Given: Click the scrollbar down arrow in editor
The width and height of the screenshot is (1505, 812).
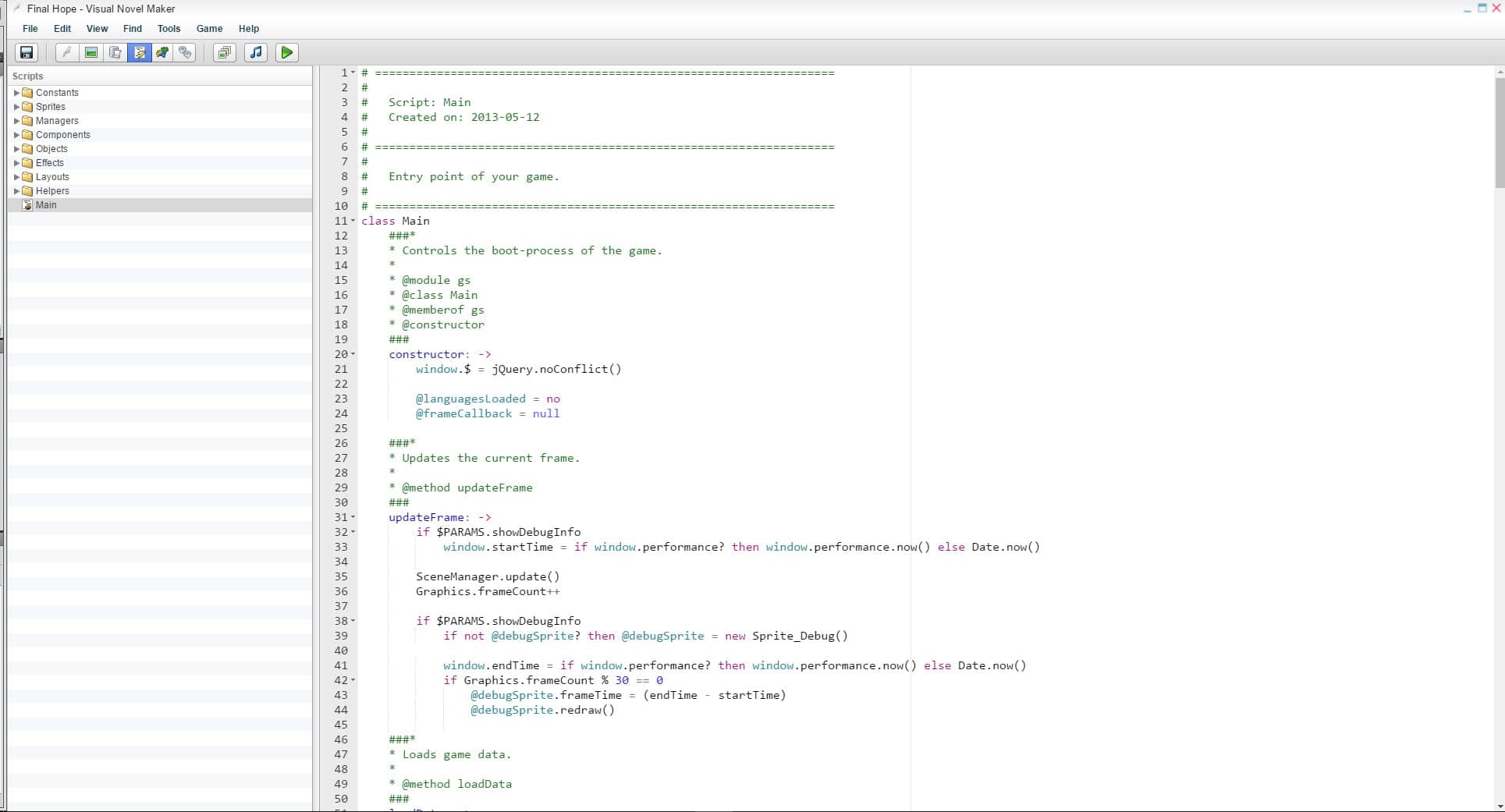Looking at the screenshot, I should (1500, 807).
